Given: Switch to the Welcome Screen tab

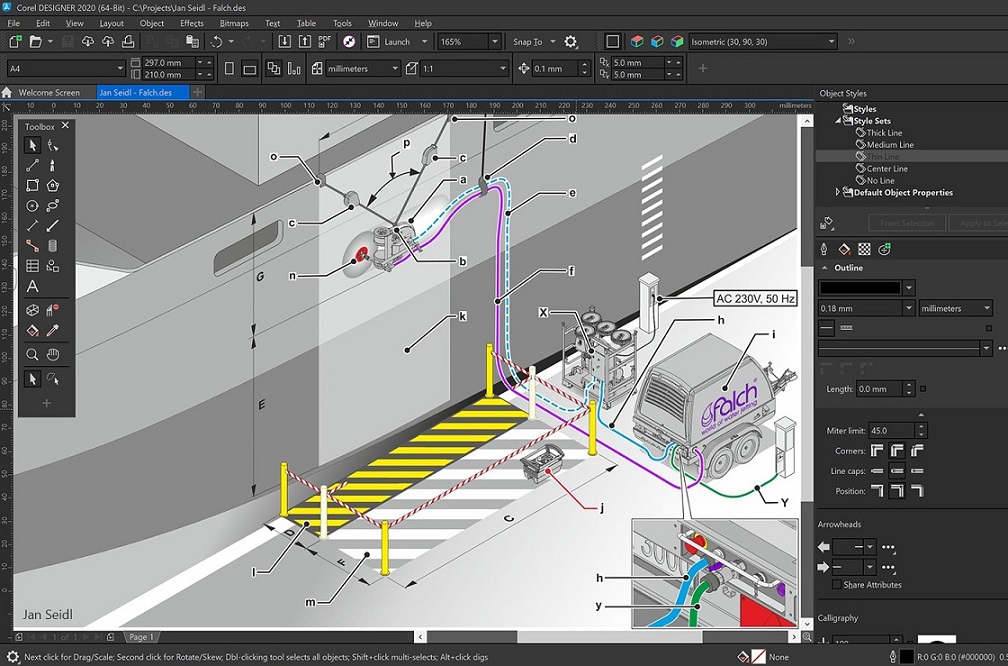Looking at the screenshot, I should (49, 92).
